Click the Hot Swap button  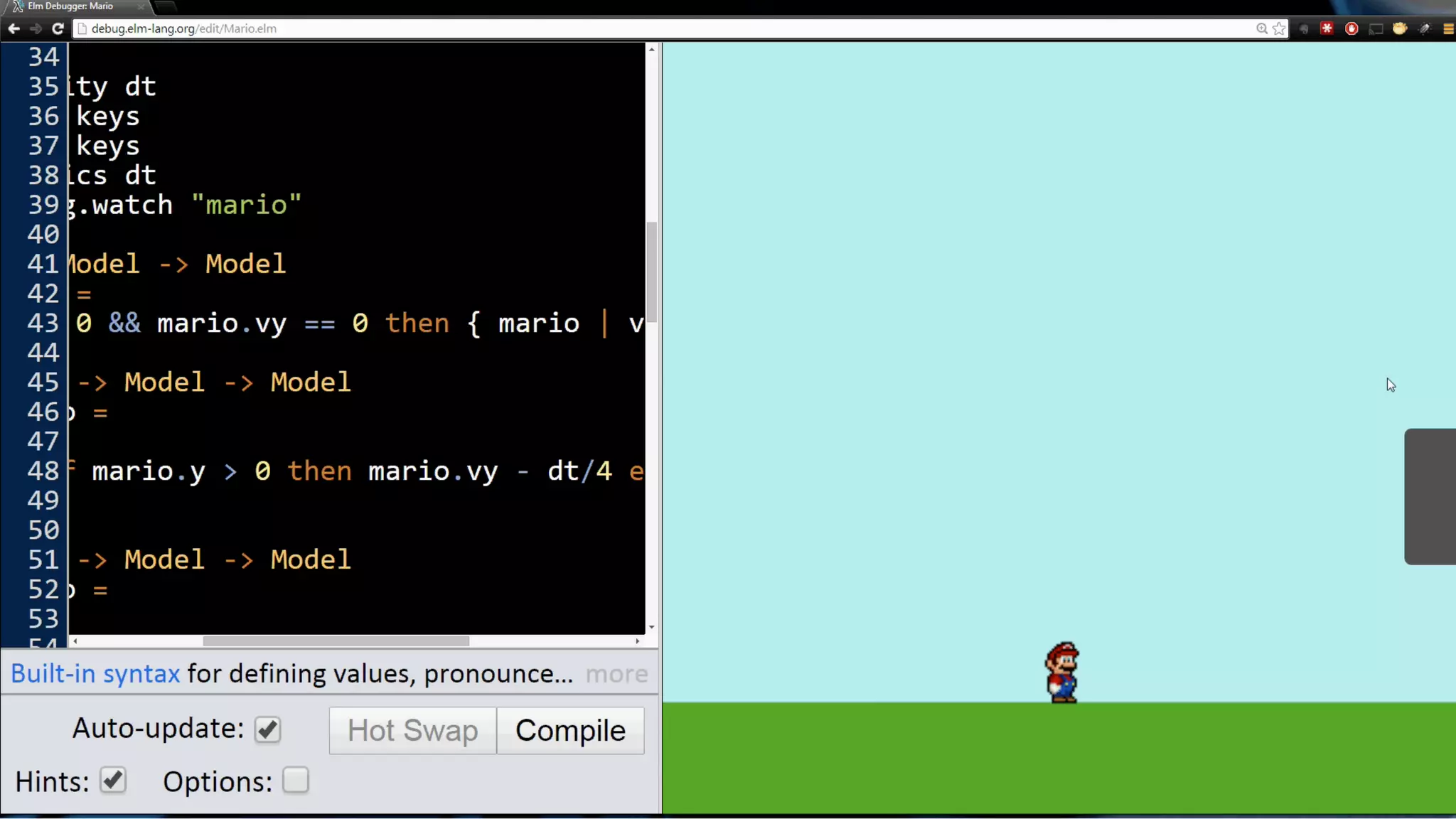tap(412, 730)
